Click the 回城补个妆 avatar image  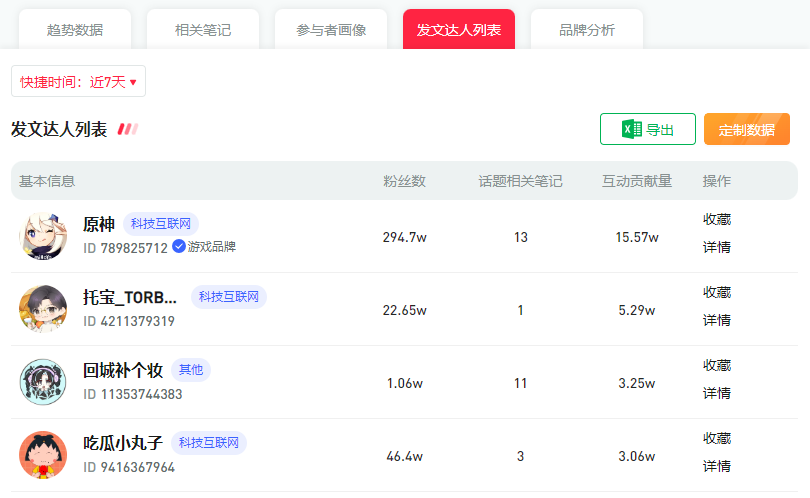pyautogui.click(x=43, y=382)
